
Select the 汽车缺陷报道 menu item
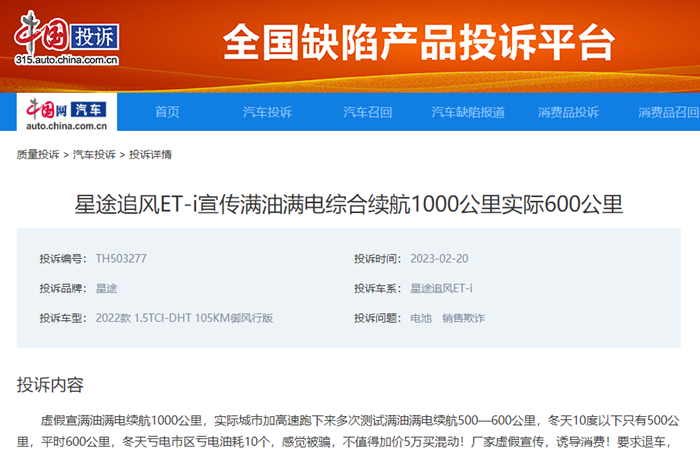[468, 112]
